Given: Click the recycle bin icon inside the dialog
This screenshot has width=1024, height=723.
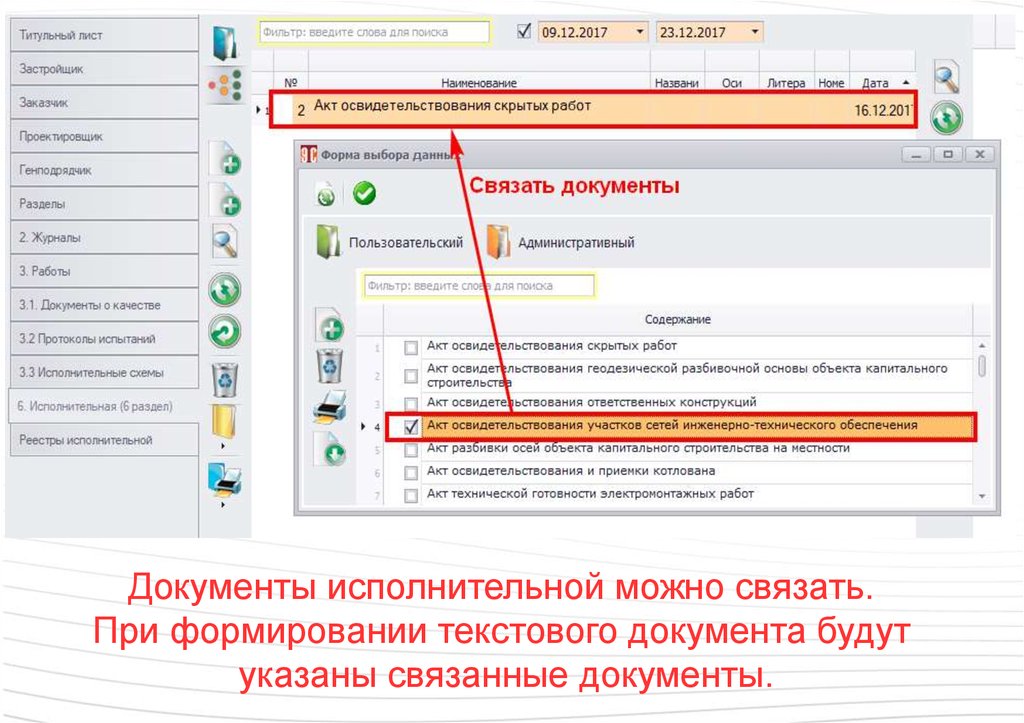Looking at the screenshot, I should point(330,366).
